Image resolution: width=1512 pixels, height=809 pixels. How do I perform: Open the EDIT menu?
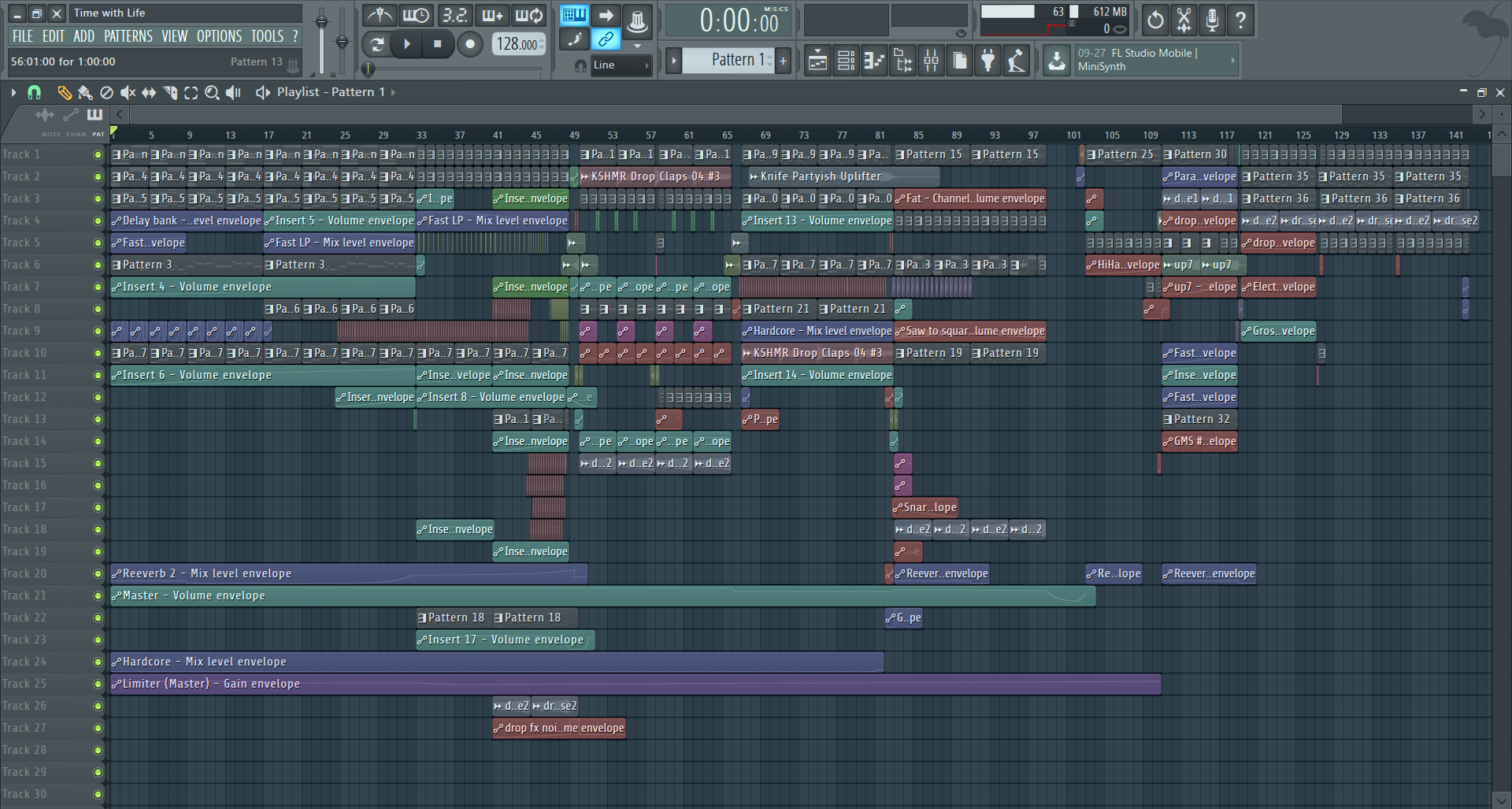click(x=54, y=36)
